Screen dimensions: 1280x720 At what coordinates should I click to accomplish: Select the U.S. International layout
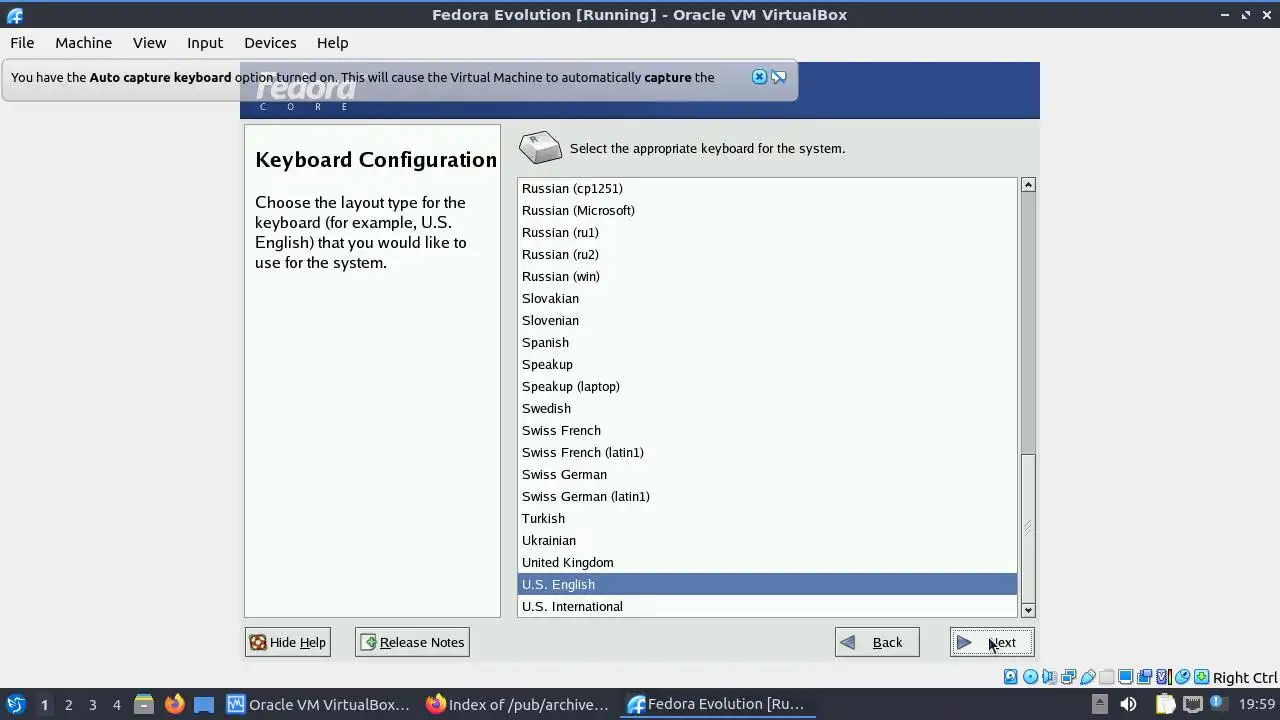tap(767, 606)
